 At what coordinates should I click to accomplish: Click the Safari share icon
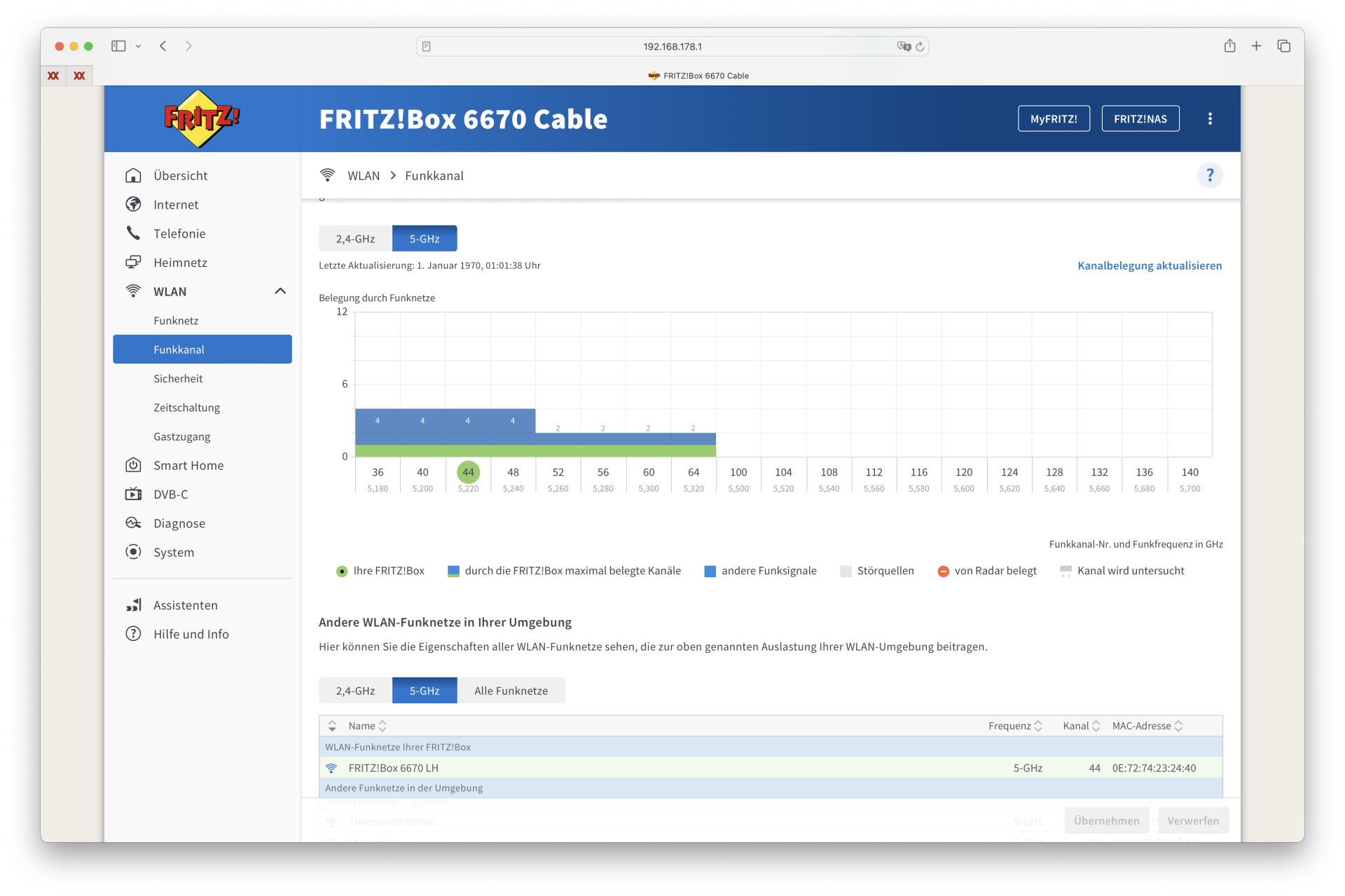pos(1229,46)
